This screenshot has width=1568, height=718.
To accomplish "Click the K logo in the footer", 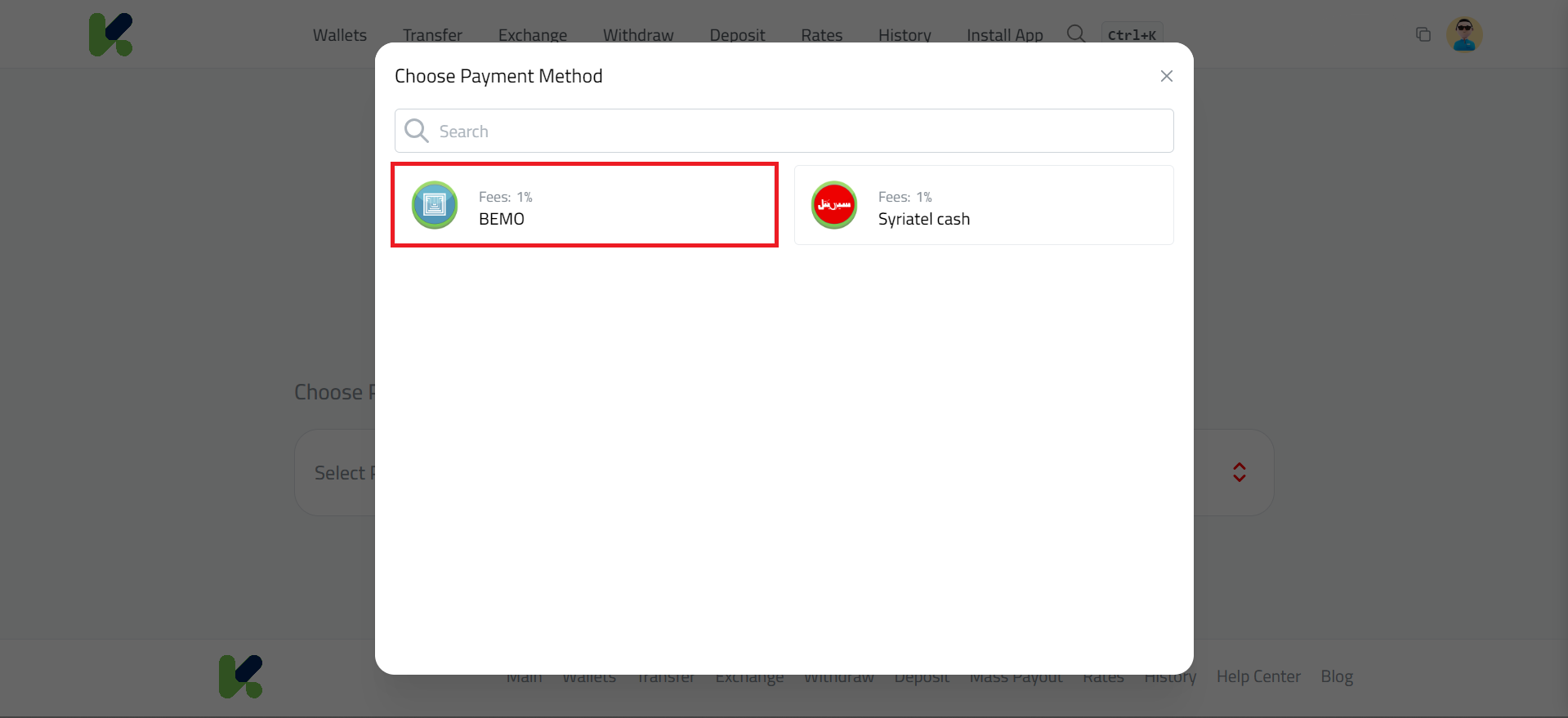I will [x=241, y=676].
